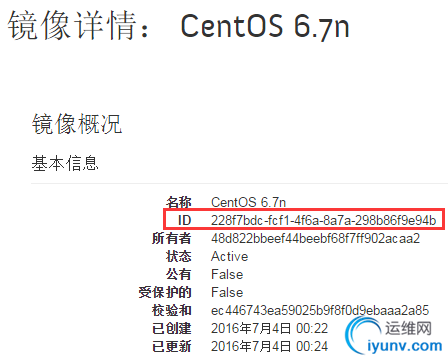
Task: Click the updated time 00:24
Action: (312, 346)
